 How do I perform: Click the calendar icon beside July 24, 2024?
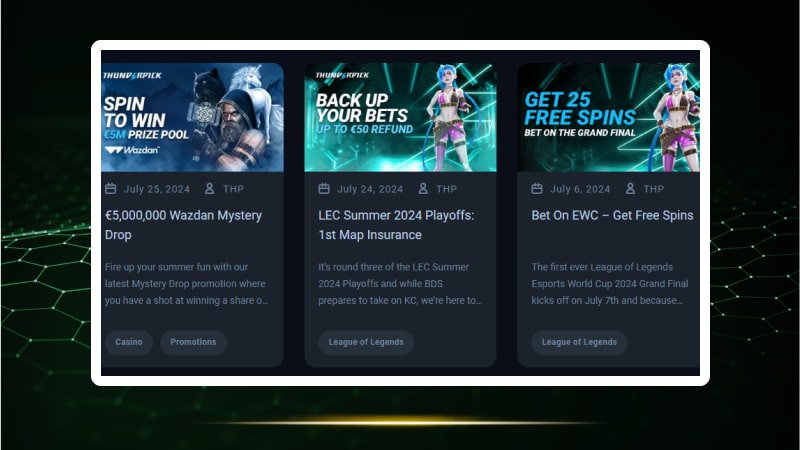(x=324, y=189)
